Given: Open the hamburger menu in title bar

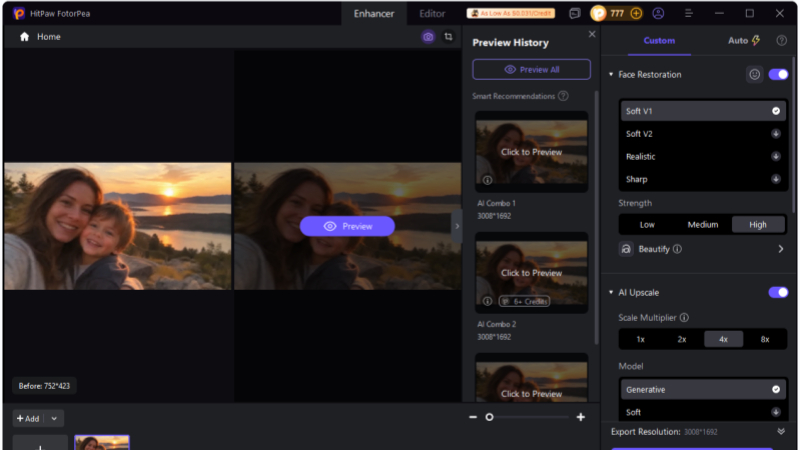Looking at the screenshot, I should (689, 14).
